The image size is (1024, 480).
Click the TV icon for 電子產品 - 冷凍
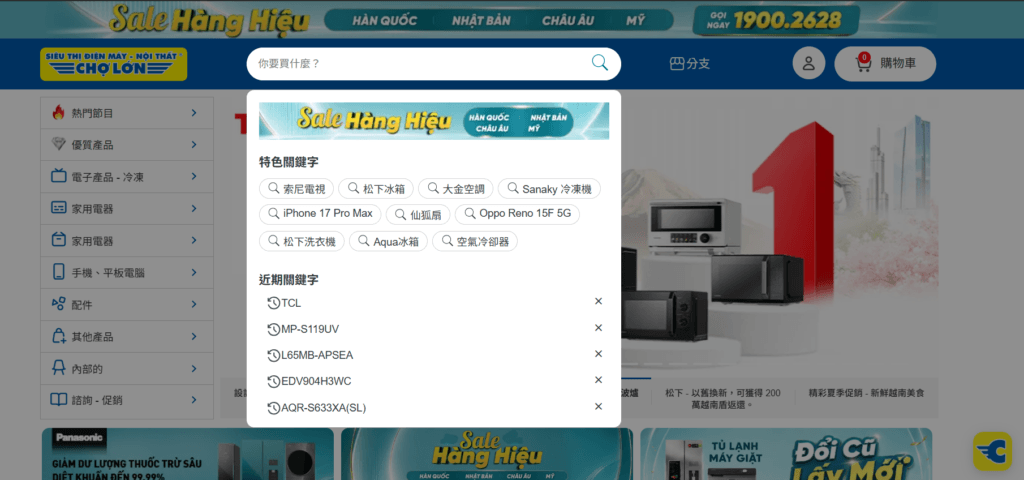(x=59, y=176)
